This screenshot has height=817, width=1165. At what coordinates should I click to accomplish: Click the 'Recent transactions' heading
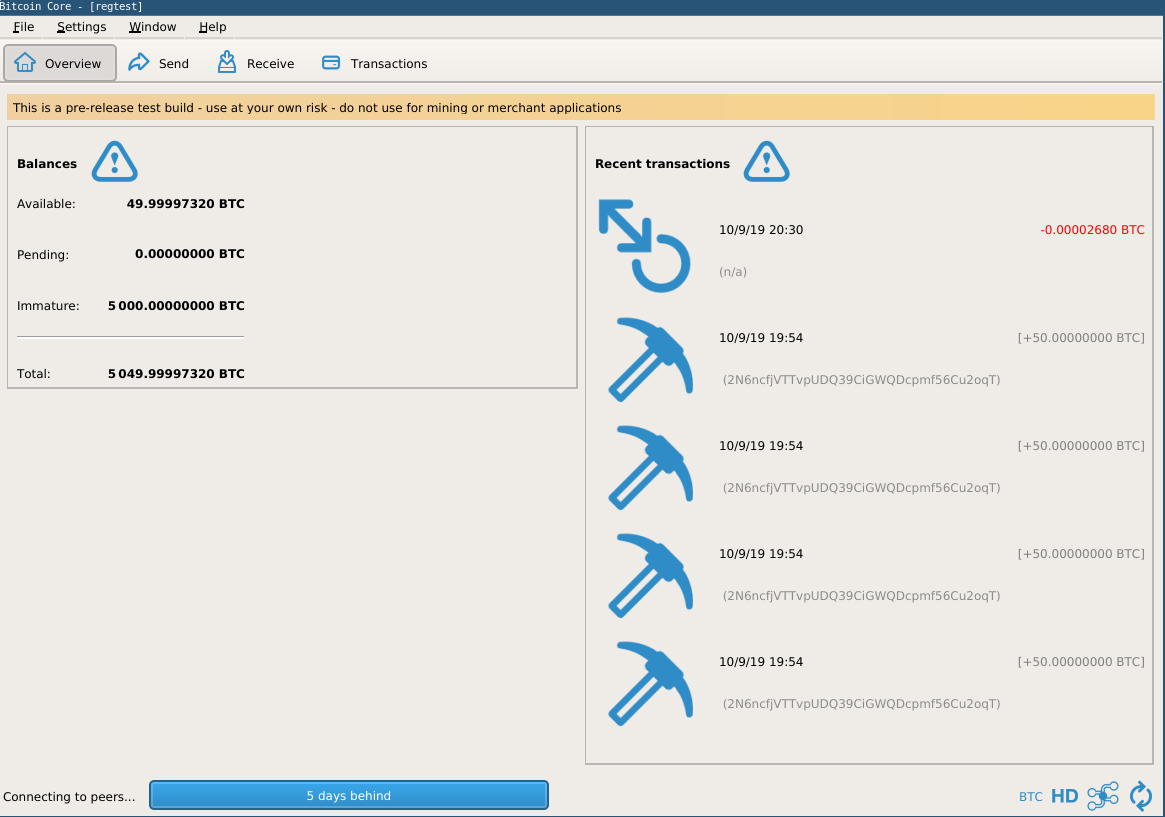click(x=662, y=164)
